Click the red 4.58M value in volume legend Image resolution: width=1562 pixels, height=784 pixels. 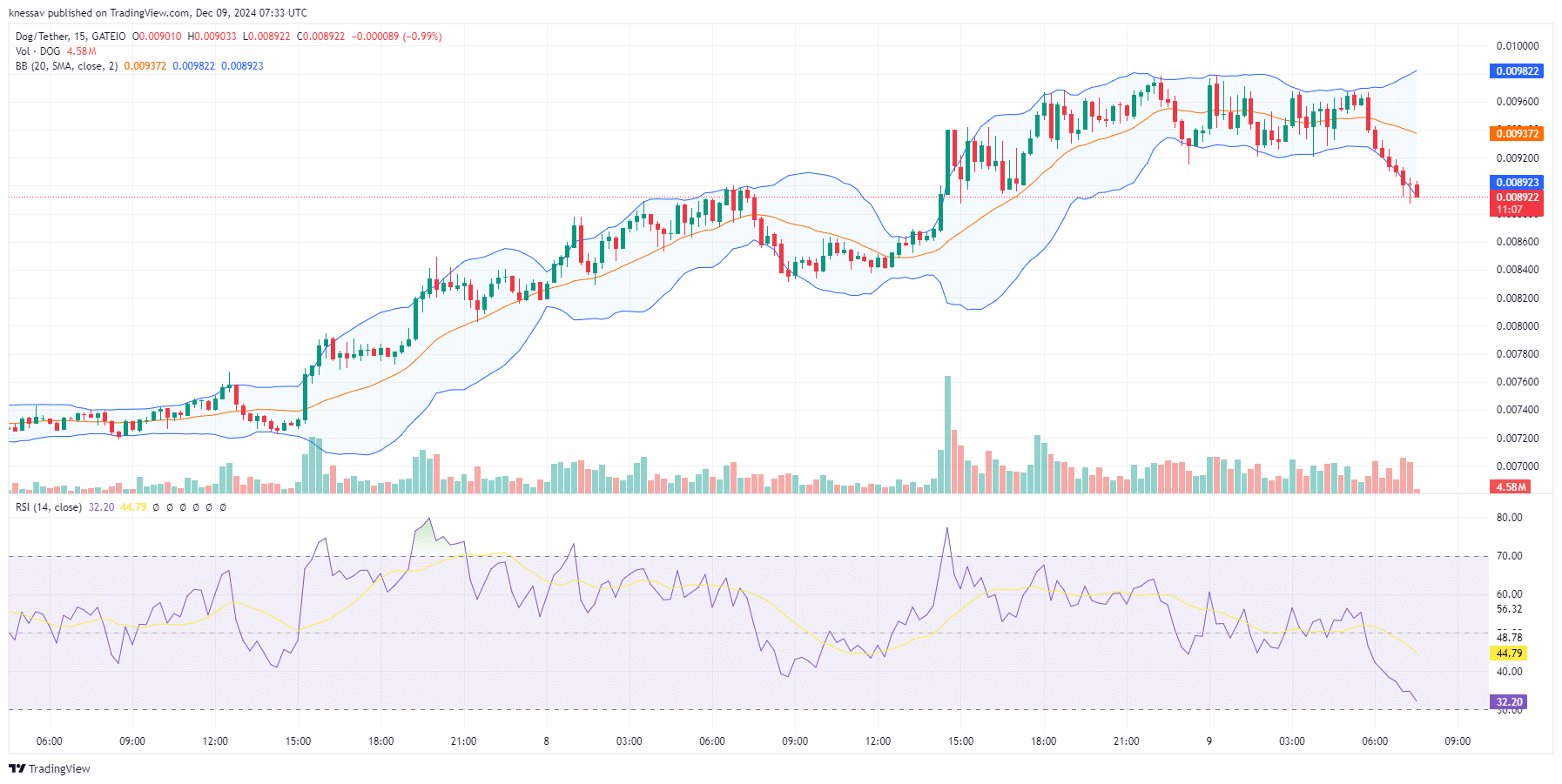tap(82, 51)
